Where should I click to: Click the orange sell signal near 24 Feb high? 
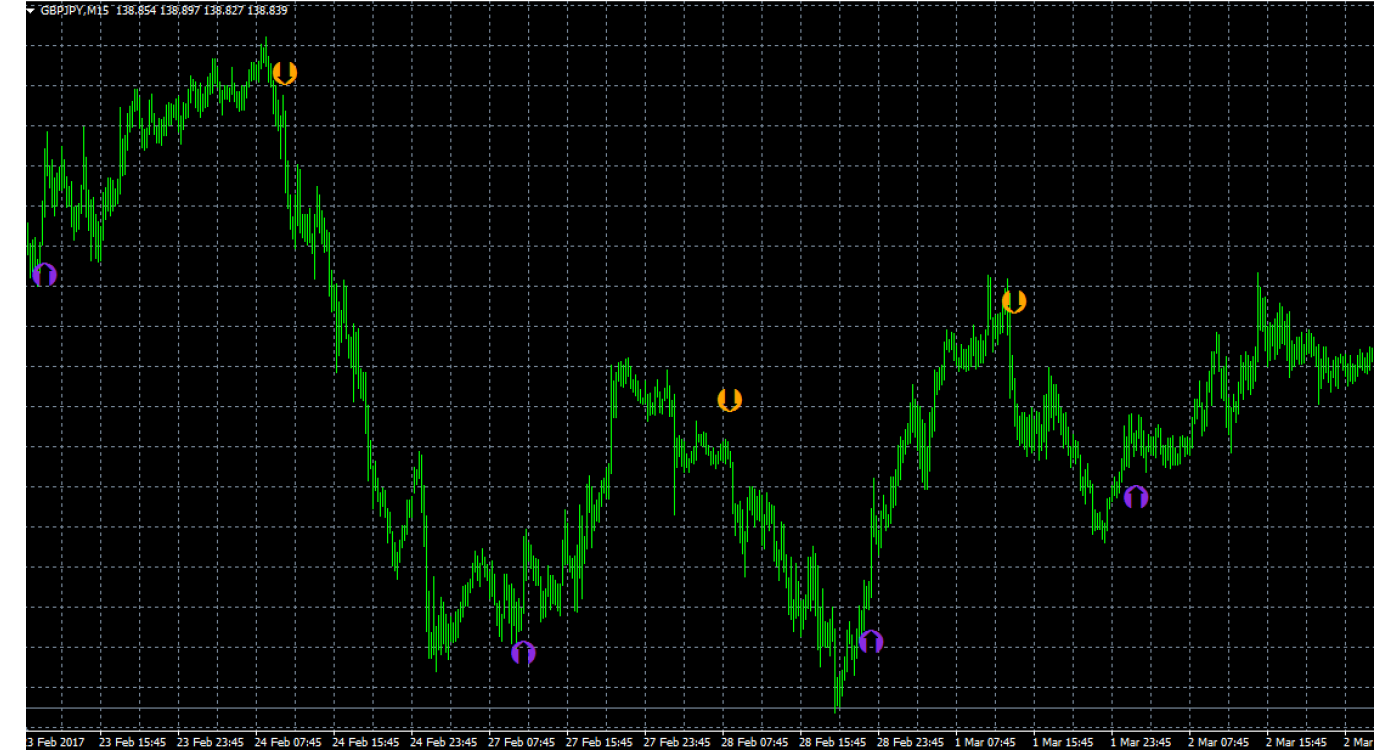pos(285,73)
